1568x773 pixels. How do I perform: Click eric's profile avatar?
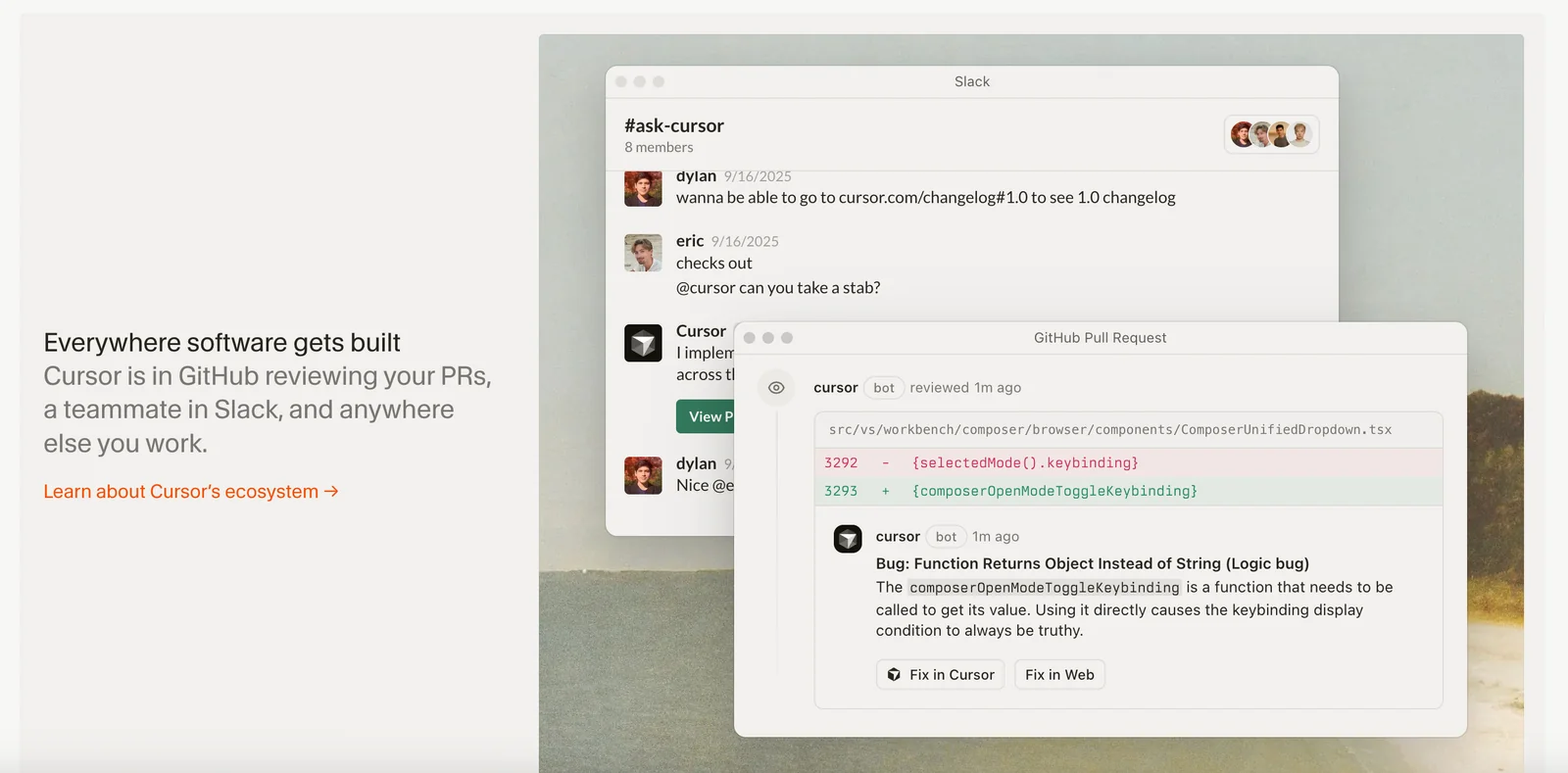(x=643, y=253)
